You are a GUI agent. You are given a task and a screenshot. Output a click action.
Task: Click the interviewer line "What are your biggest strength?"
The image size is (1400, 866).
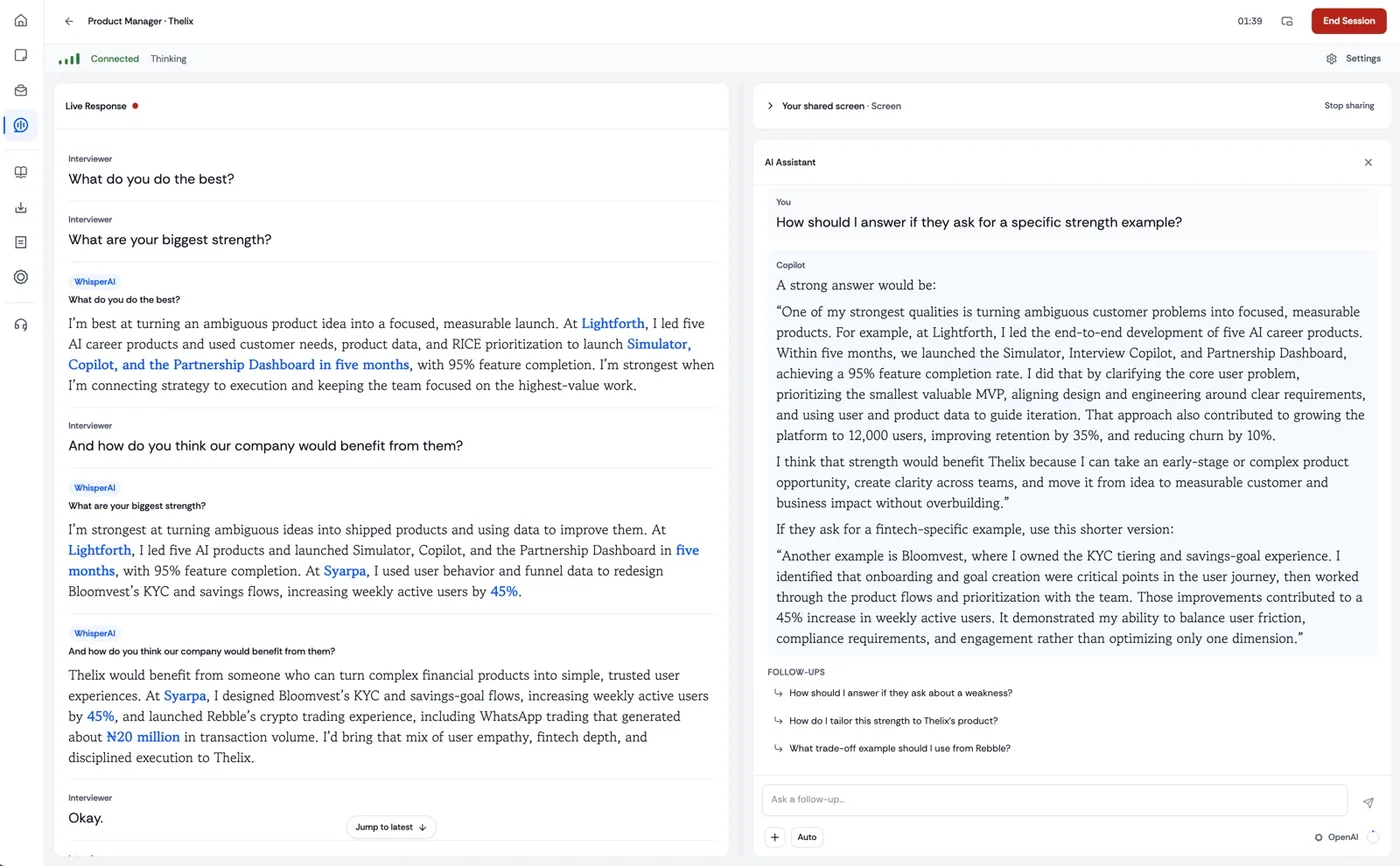[x=170, y=240]
